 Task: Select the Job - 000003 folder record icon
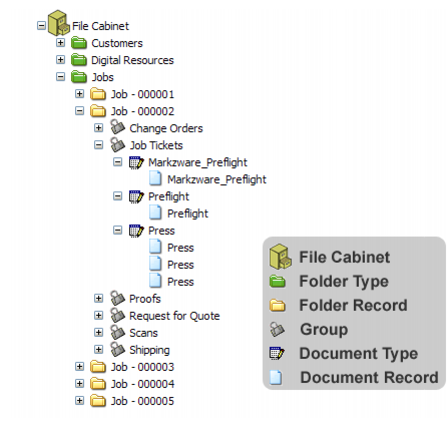click(98, 367)
